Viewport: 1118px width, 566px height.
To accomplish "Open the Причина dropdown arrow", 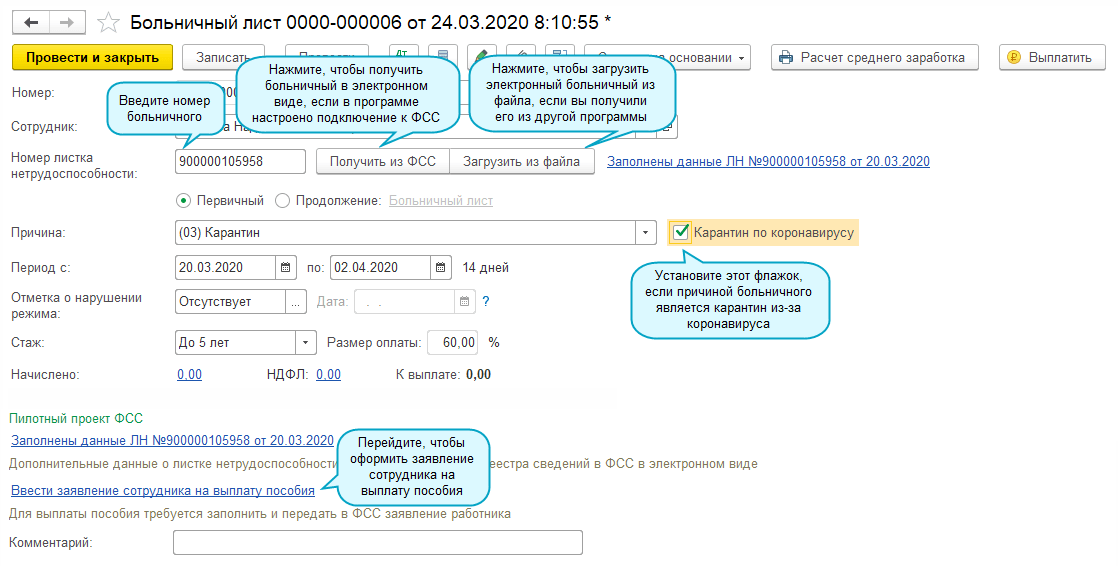I will pyautogui.click(x=645, y=232).
